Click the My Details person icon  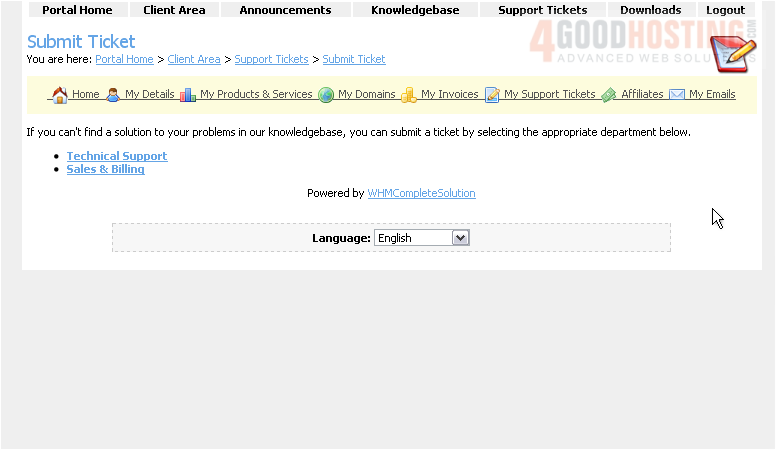113,95
